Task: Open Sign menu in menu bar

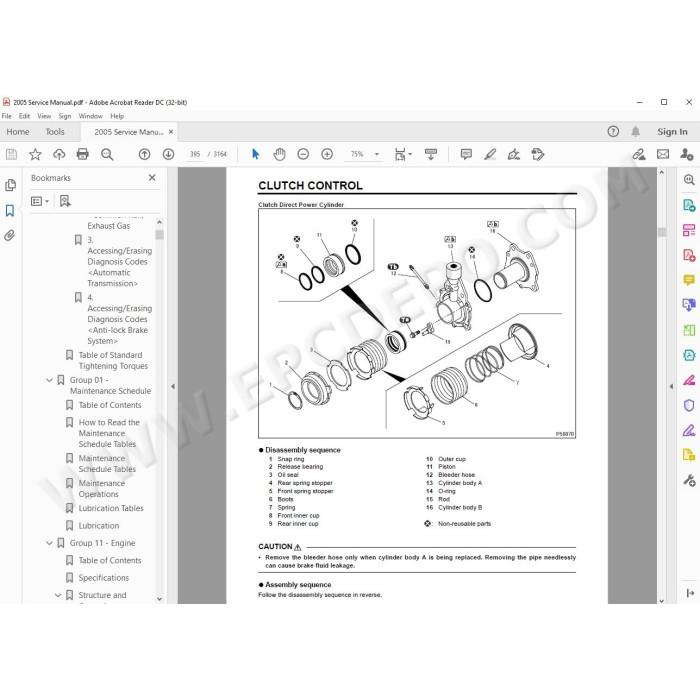Action: [x=65, y=116]
